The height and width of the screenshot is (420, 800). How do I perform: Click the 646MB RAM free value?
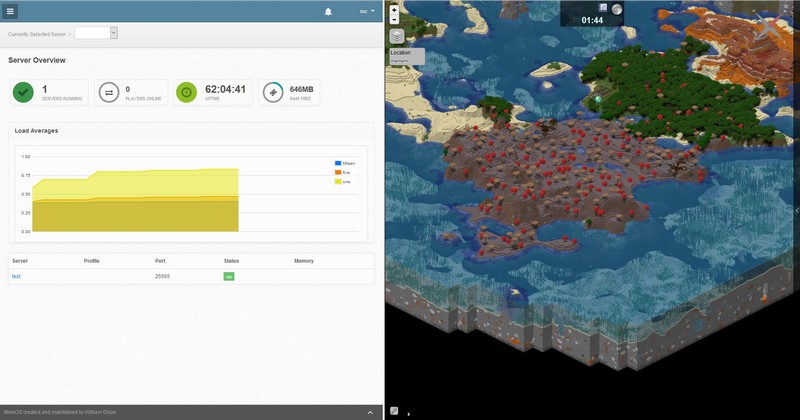click(x=302, y=89)
